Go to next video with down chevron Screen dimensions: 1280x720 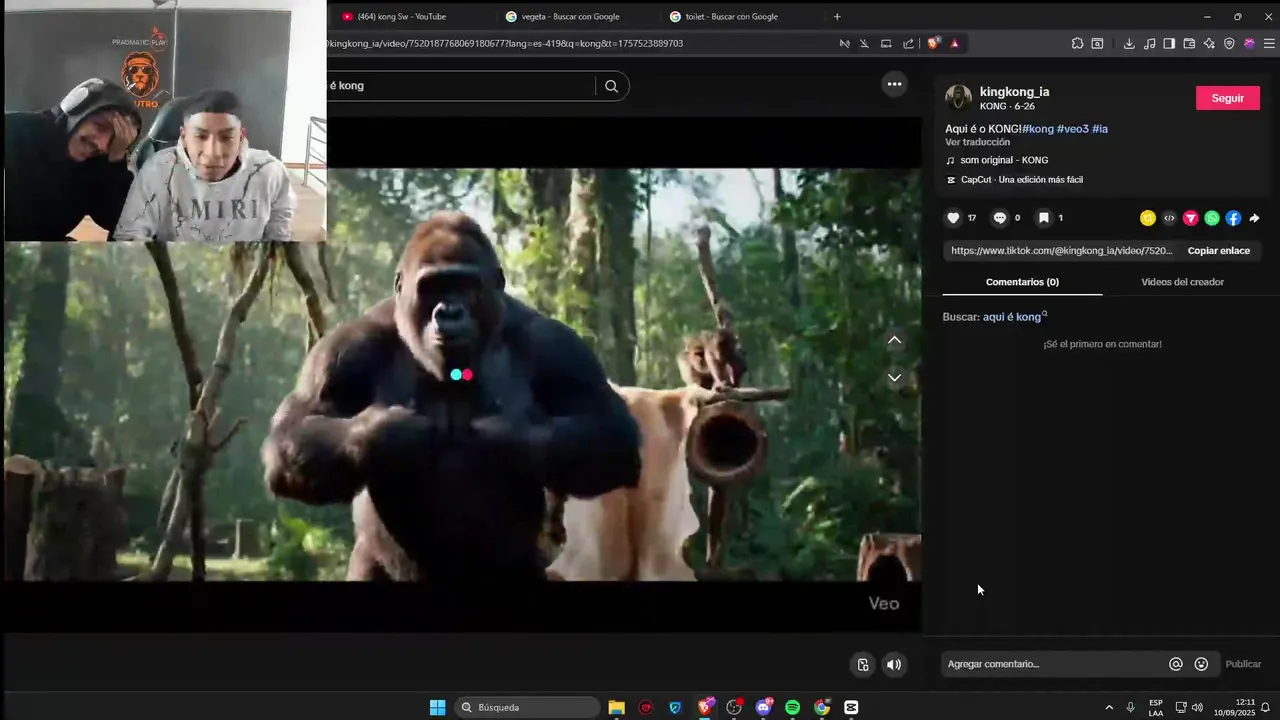click(x=895, y=377)
